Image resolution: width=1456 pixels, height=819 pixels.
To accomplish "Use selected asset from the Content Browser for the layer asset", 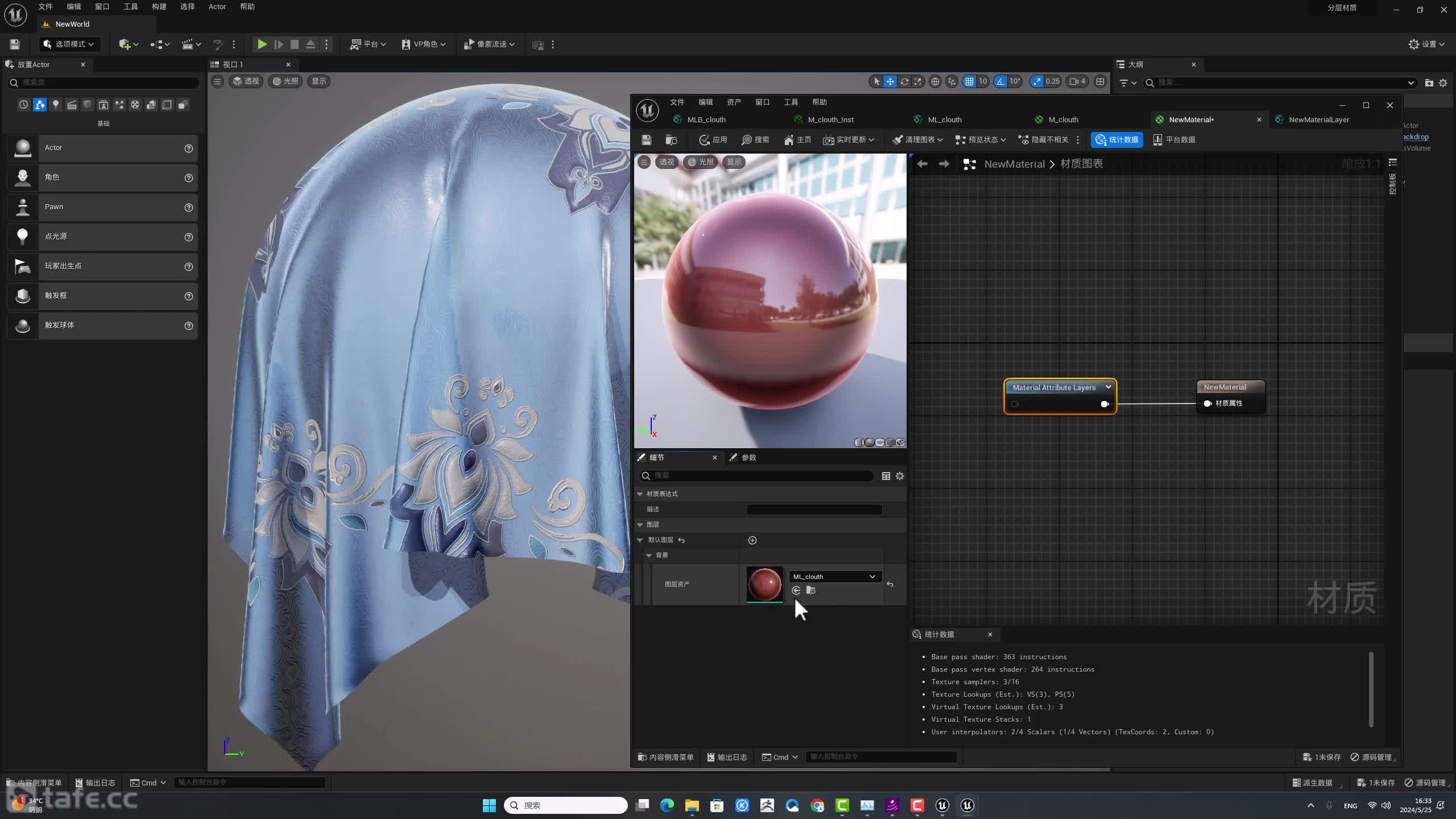I will [x=796, y=590].
